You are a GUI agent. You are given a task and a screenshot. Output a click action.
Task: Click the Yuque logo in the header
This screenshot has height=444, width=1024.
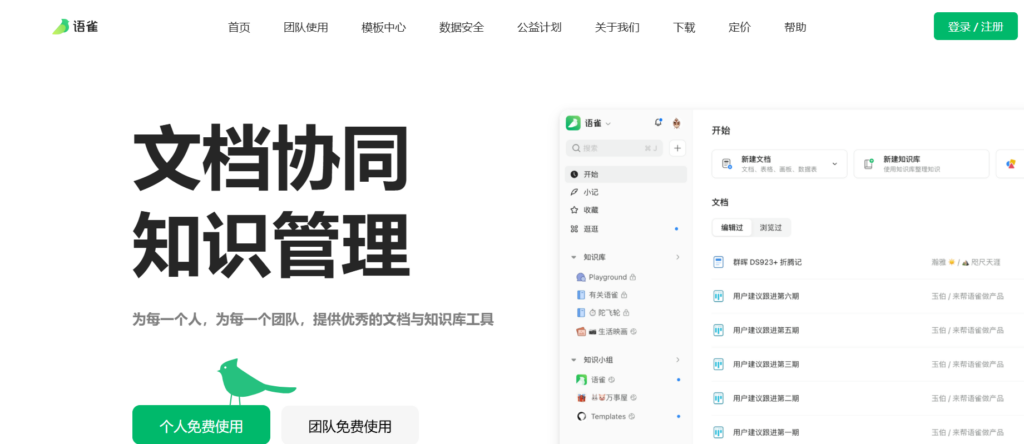click(x=75, y=27)
